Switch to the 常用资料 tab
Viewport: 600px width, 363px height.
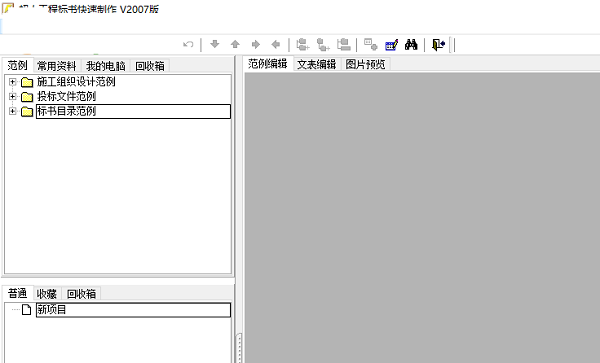(x=57, y=66)
